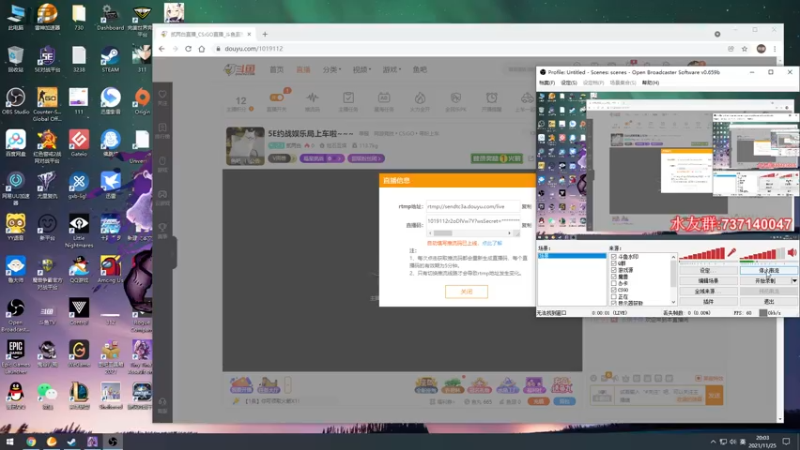Select the STEAM desktop shortcut
Viewport: 800px width, 450px height.
tap(110, 59)
